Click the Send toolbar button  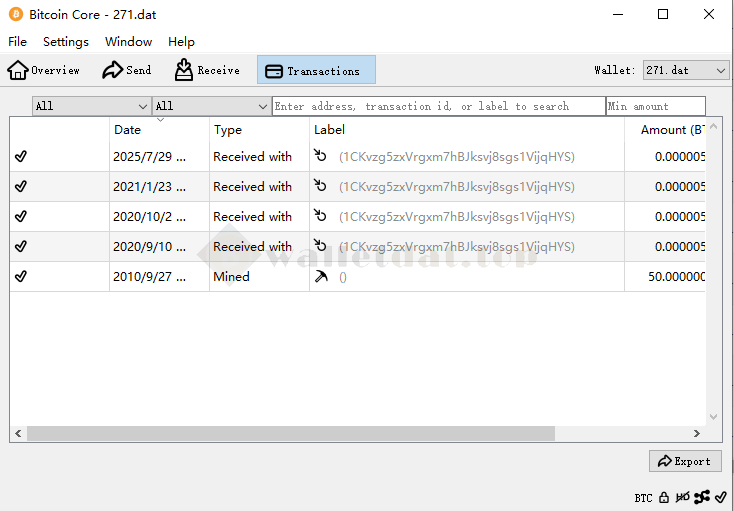click(x=127, y=70)
